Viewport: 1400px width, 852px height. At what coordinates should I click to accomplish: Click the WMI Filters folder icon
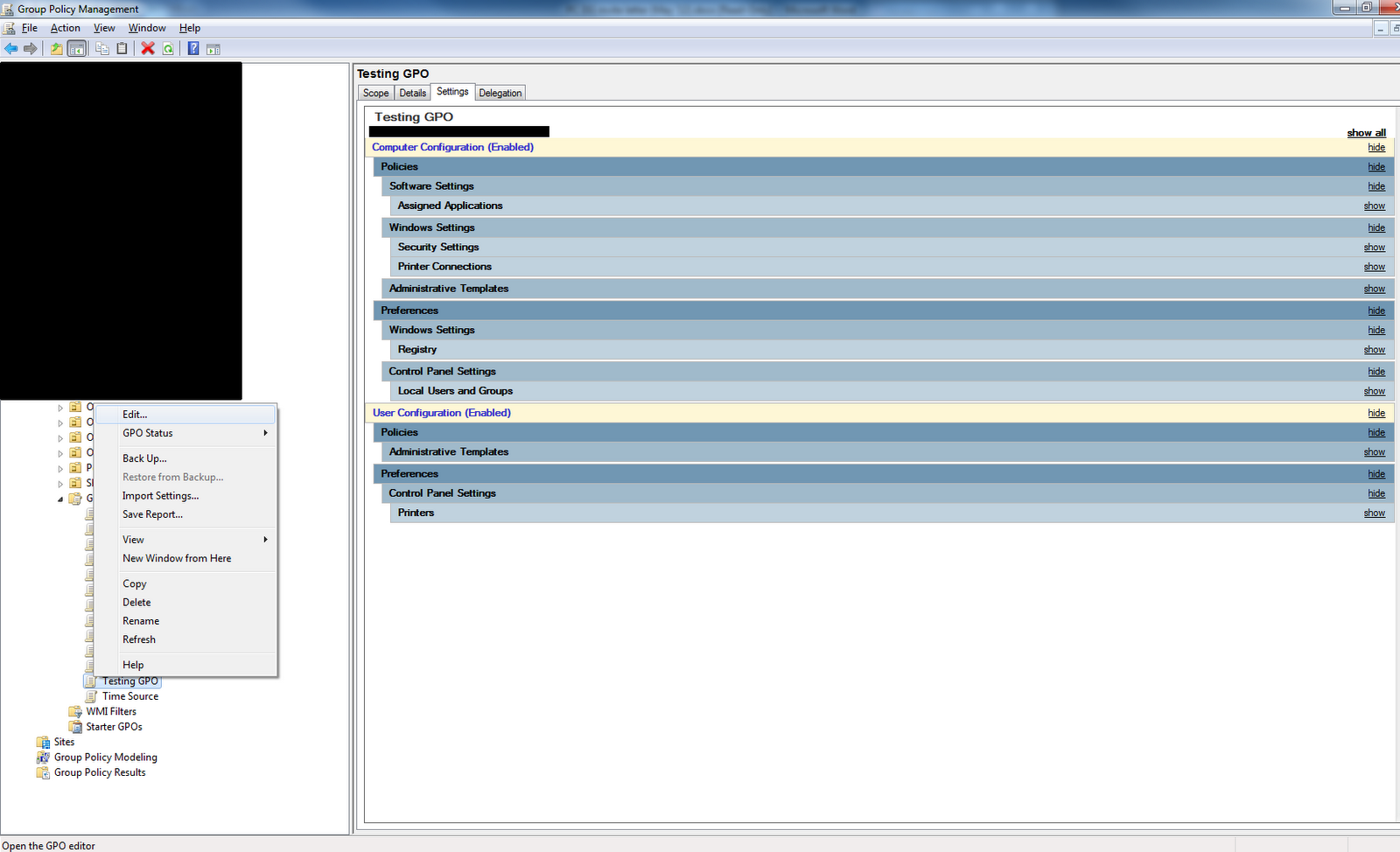[76, 711]
